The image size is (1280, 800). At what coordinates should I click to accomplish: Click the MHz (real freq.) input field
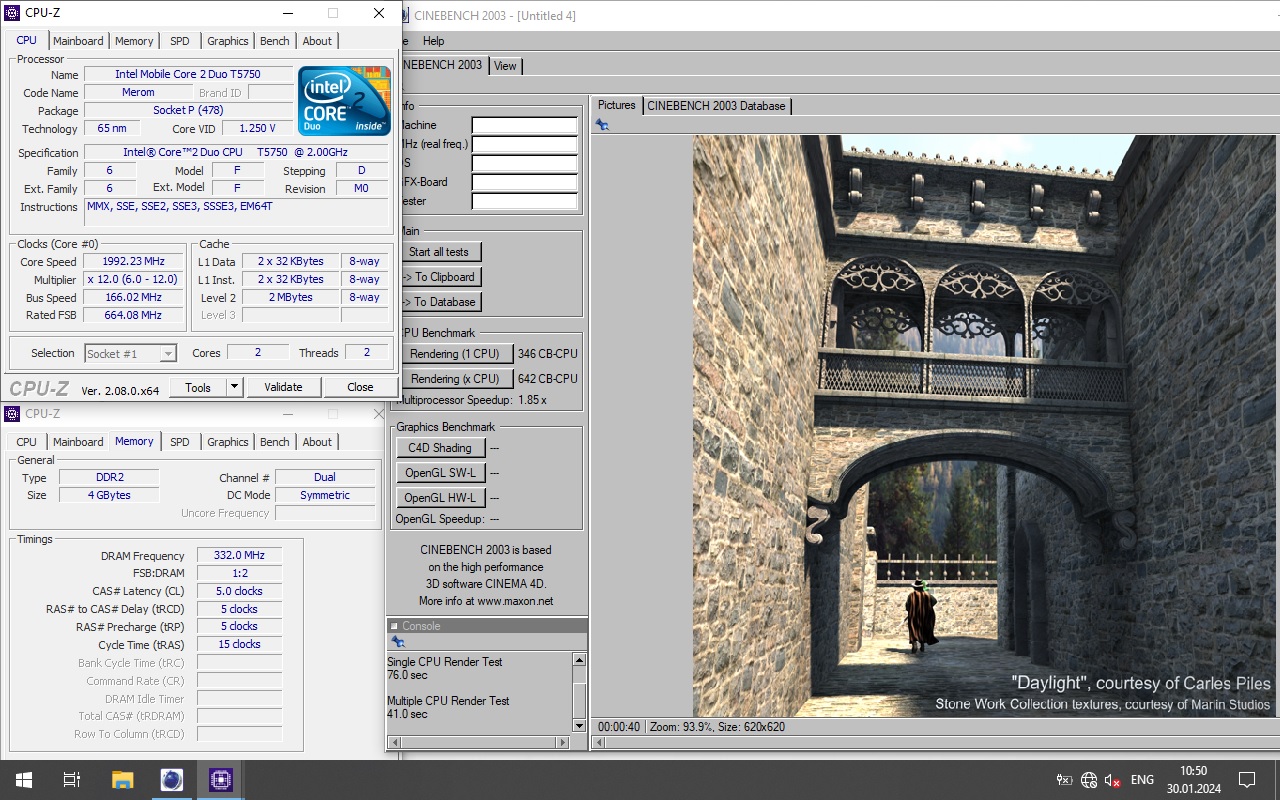pyautogui.click(x=525, y=145)
